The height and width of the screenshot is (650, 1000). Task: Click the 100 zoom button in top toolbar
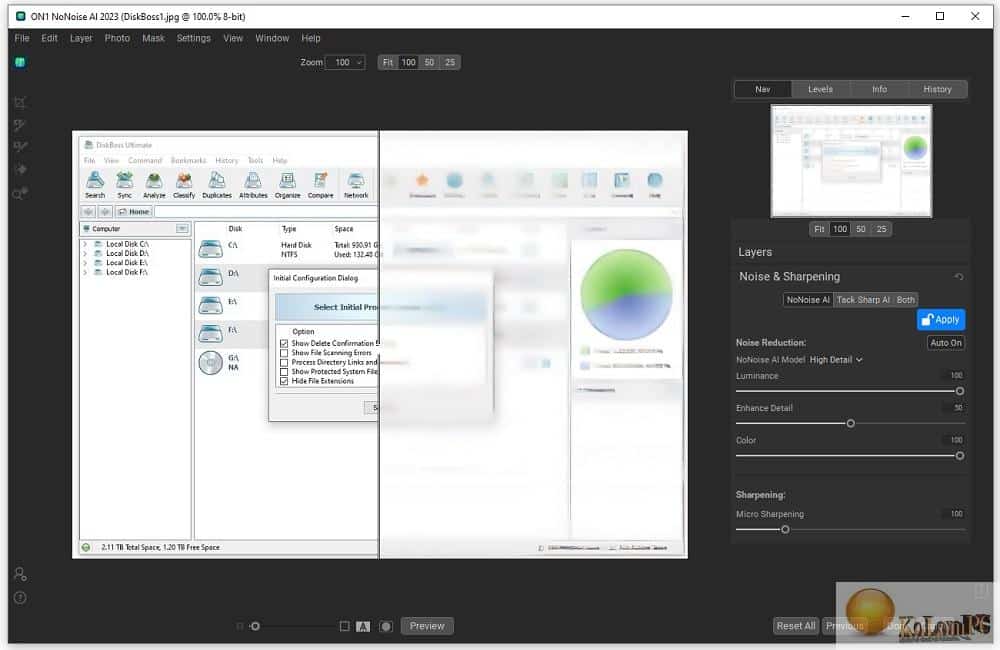[x=409, y=63]
